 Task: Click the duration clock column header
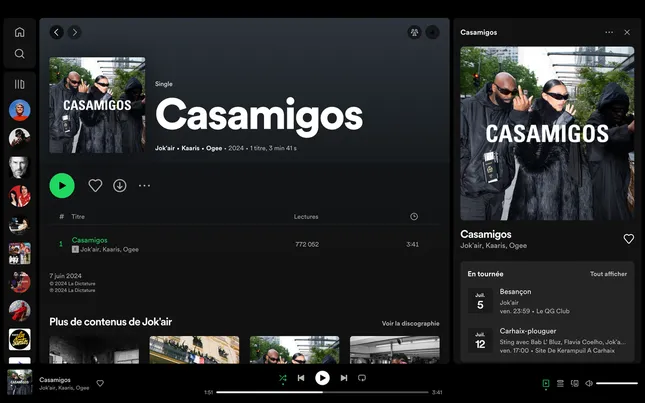[414, 216]
